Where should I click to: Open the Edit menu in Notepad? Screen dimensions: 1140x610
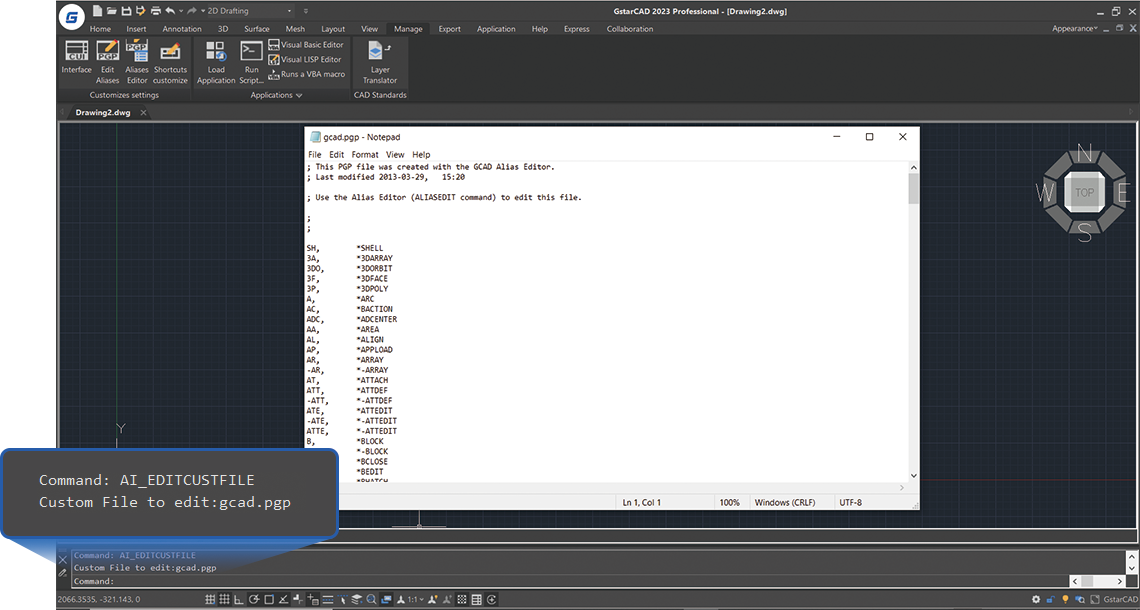pos(337,154)
